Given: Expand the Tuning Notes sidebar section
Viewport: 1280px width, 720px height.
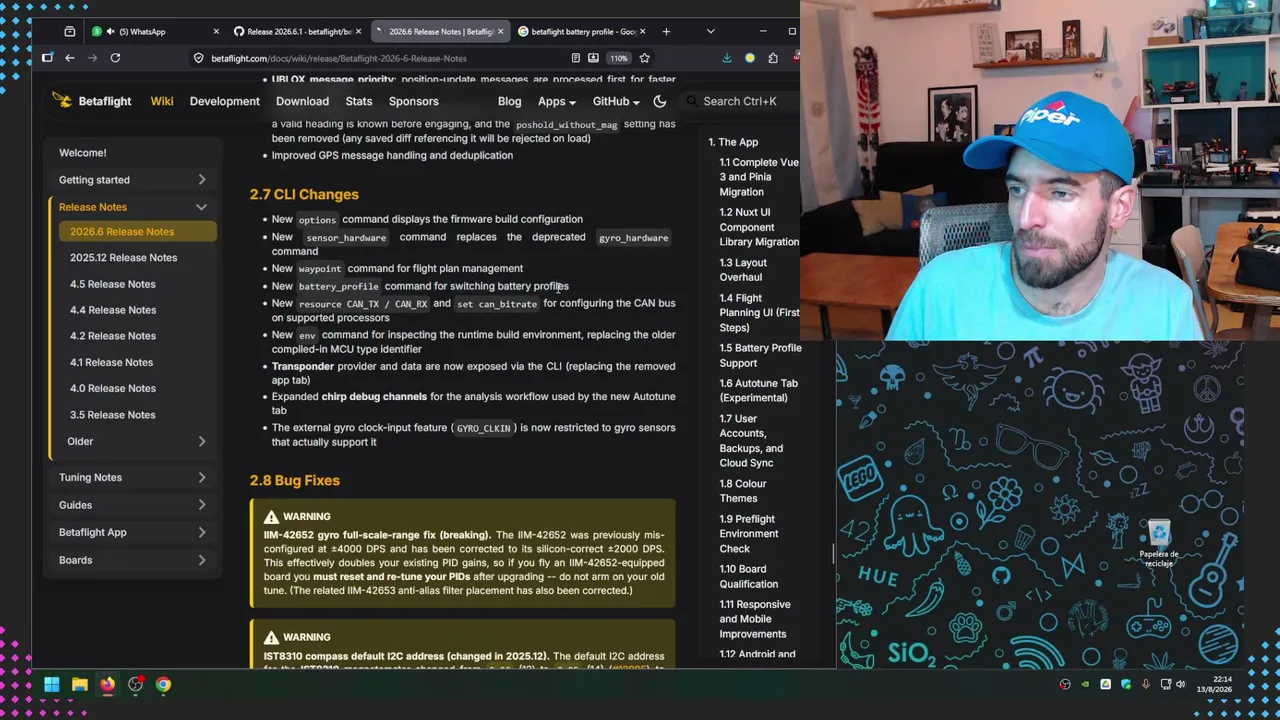Looking at the screenshot, I should point(133,477).
